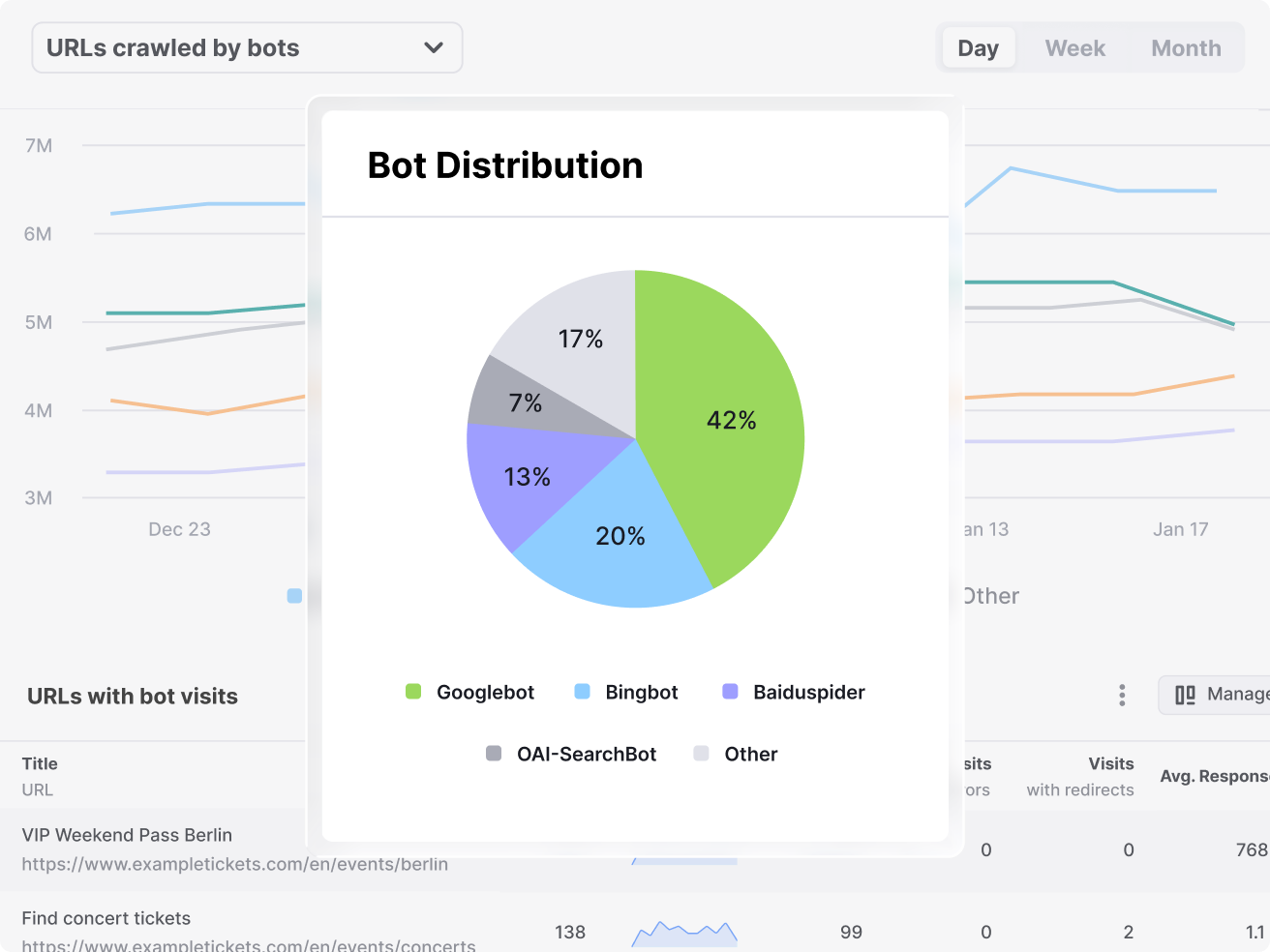Click the columns icon on the Manage button
This screenshot has height=952, width=1270.
[1185, 695]
